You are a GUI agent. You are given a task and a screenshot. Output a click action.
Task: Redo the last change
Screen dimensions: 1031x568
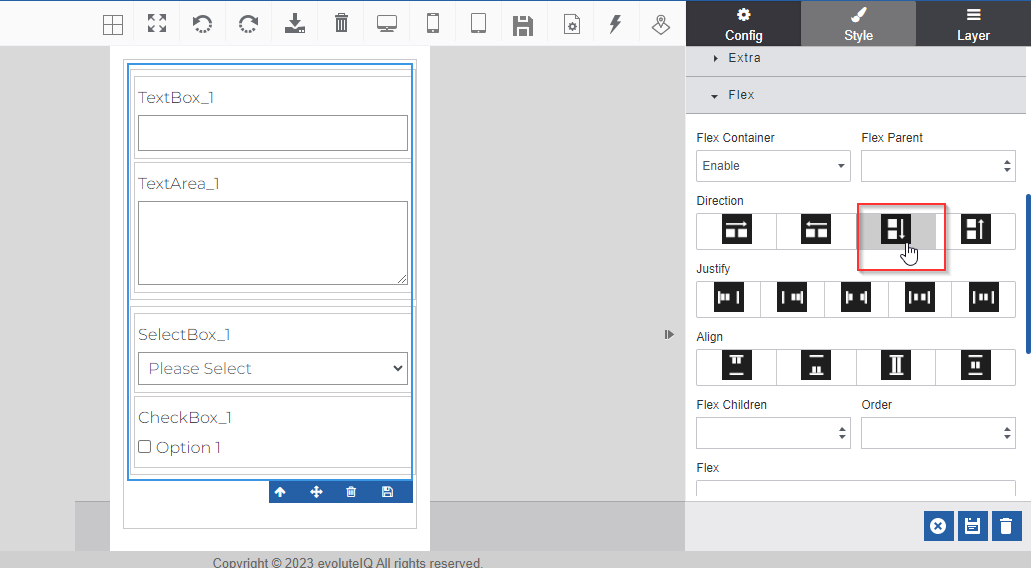(x=249, y=24)
